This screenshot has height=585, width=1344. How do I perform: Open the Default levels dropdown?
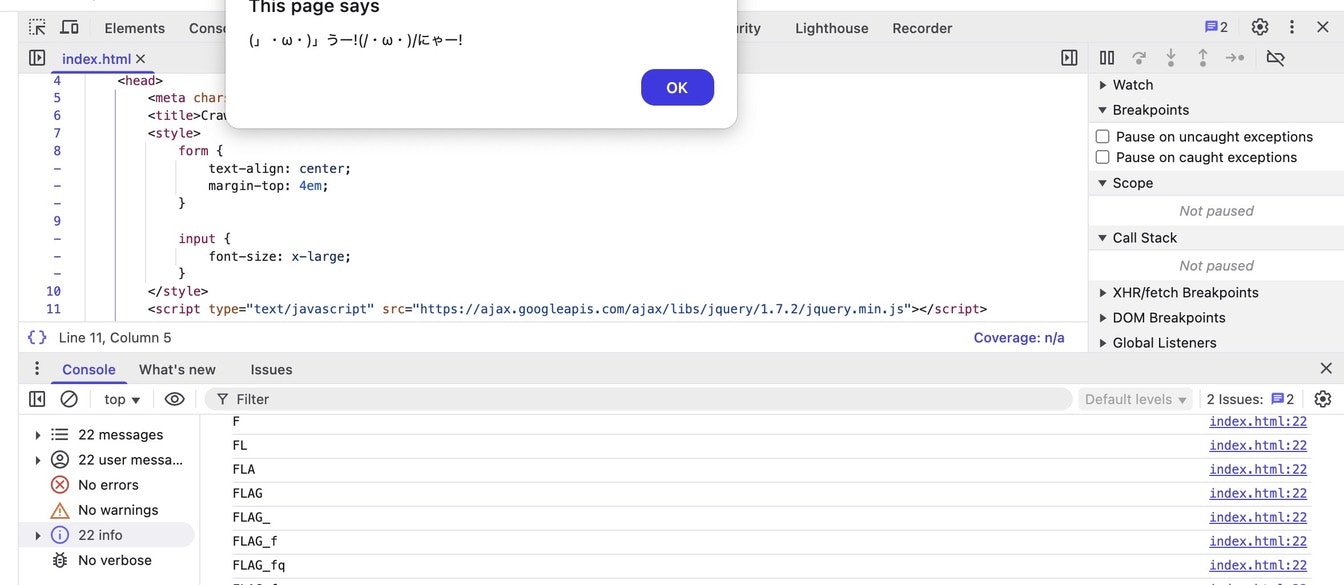1137,399
